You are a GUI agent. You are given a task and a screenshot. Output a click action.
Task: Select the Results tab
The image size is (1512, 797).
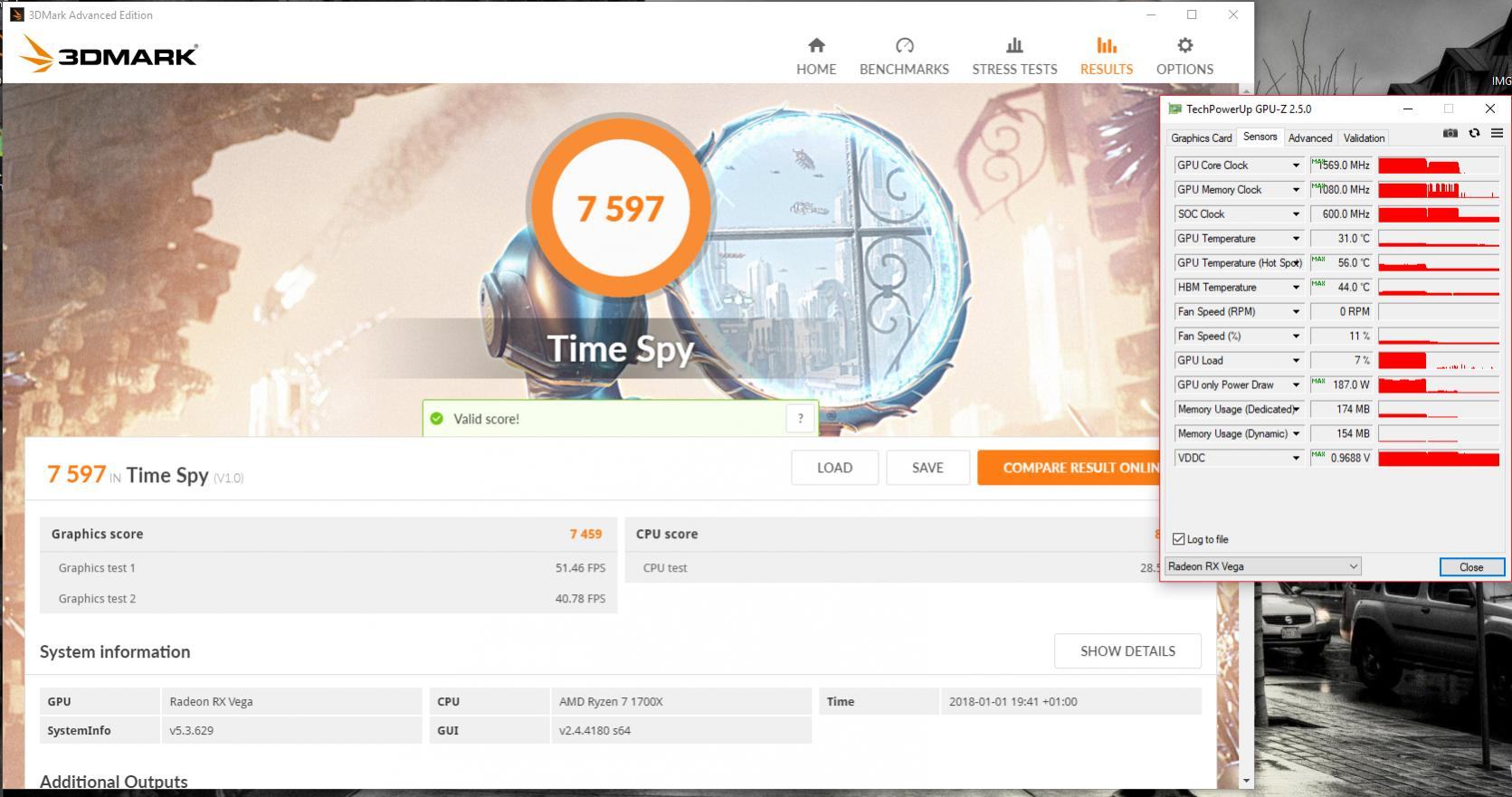click(1106, 56)
